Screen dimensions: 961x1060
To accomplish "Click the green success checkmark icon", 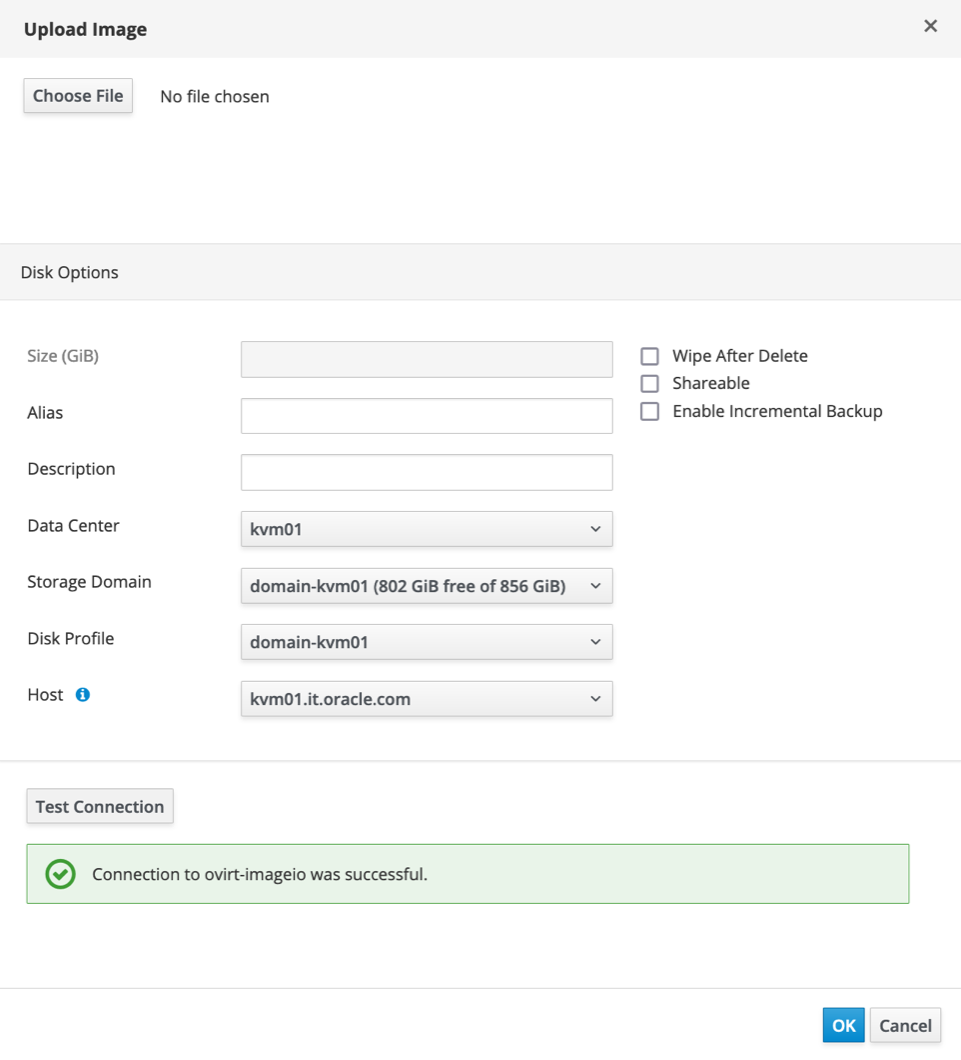I will pos(61,874).
